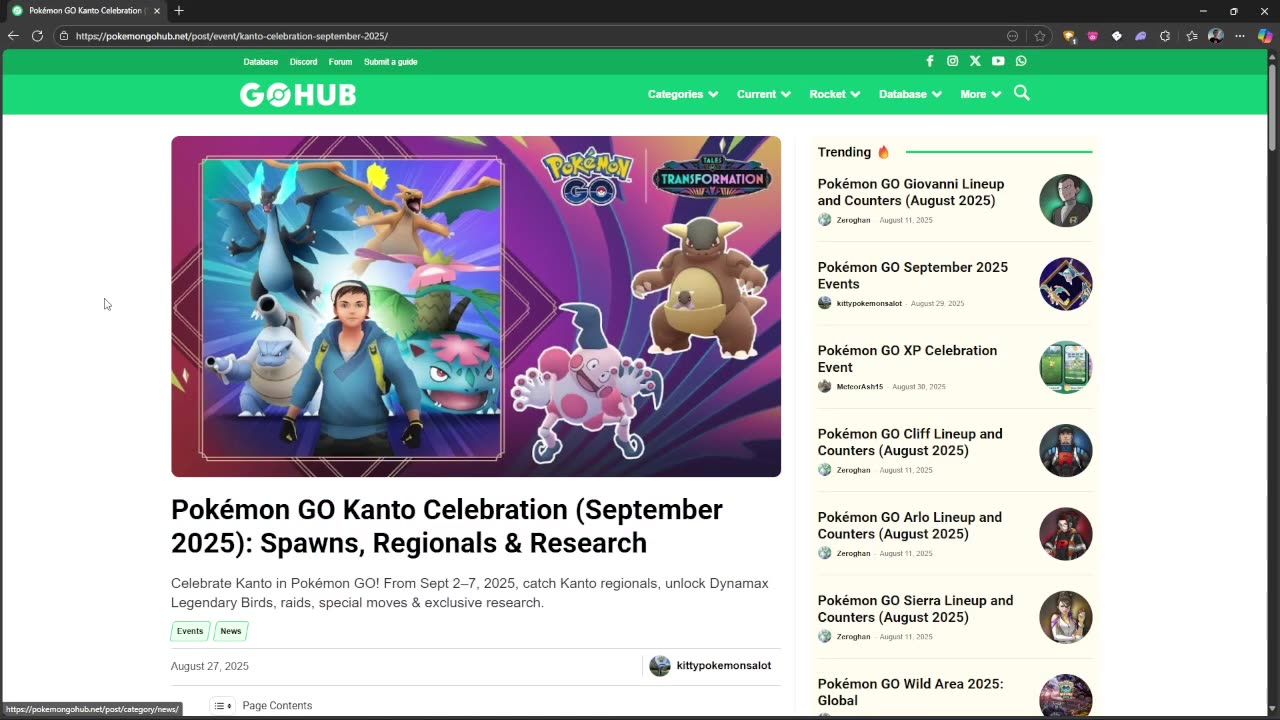The width and height of the screenshot is (1280, 720).
Task: Open a new browser tab with plus button
Action: point(179,11)
